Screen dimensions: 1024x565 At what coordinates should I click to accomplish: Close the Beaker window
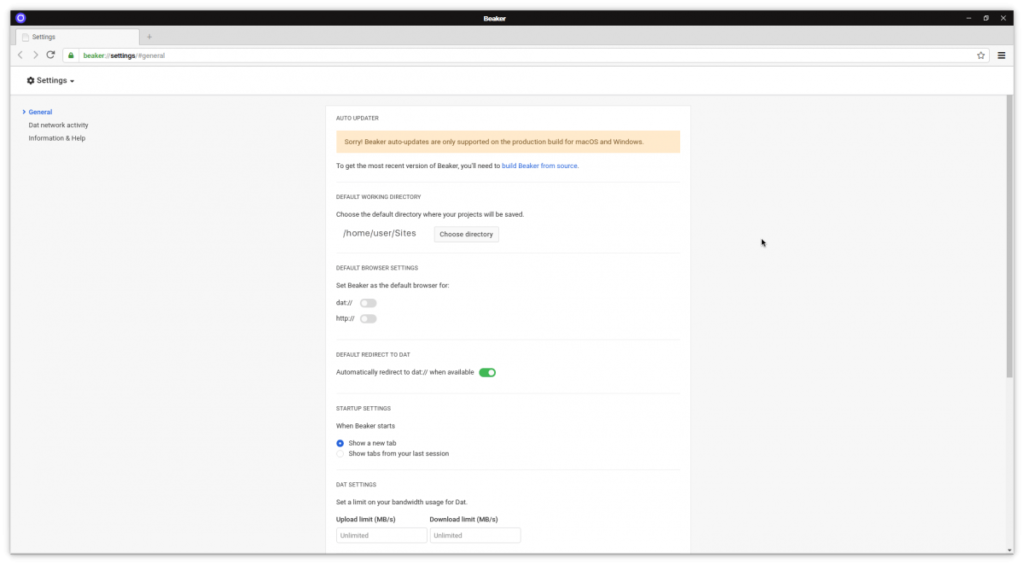click(1003, 18)
